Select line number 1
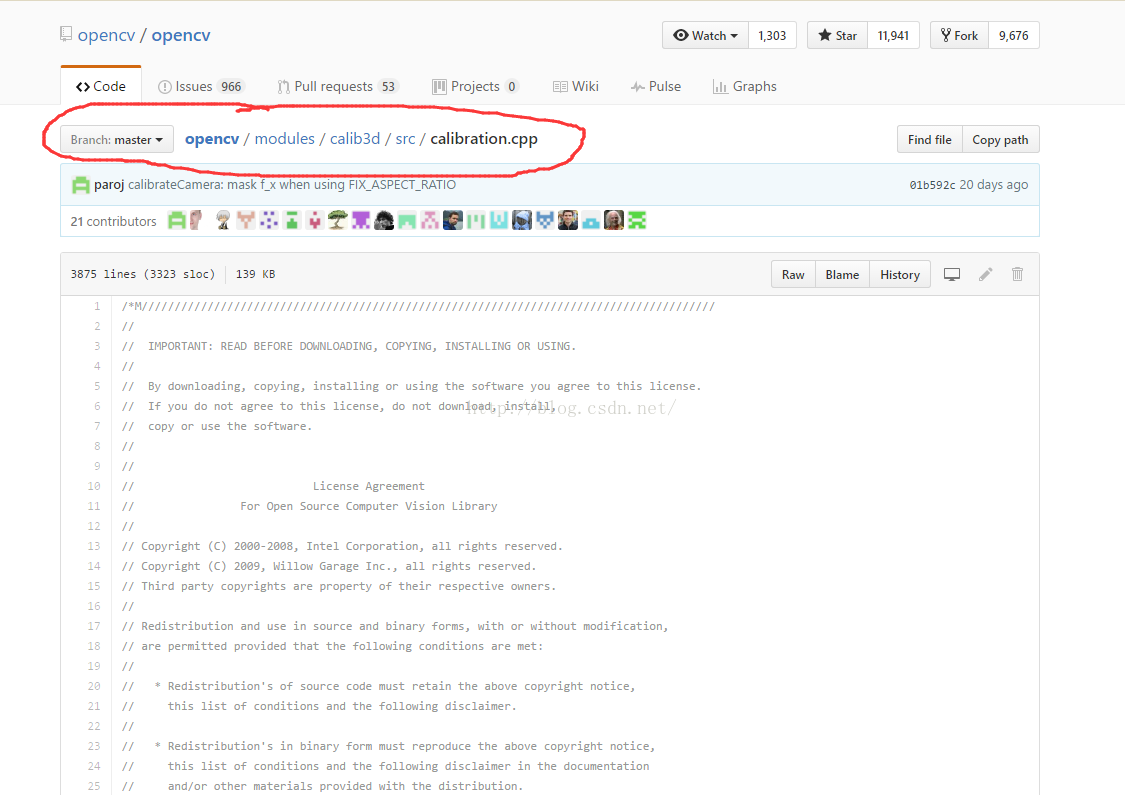The image size is (1125, 795). pos(97,306)
